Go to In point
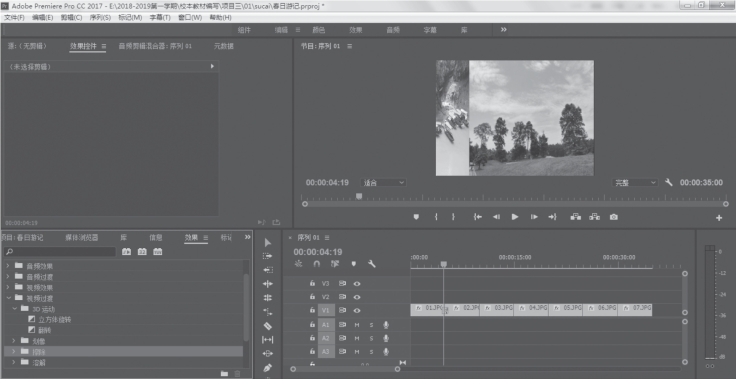Screen dimensions: 736x379 tap(478, 217)
